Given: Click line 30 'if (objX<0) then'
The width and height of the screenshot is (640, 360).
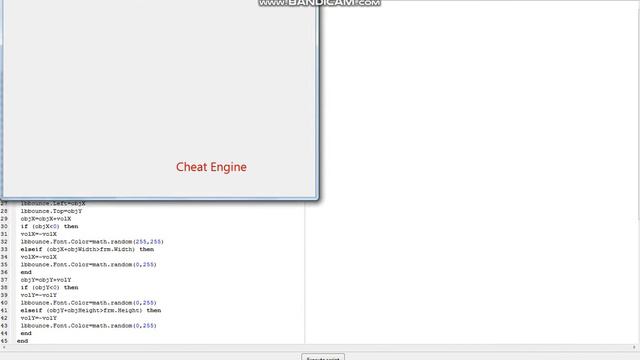Looking at the screenshot, I should point(49,226).
